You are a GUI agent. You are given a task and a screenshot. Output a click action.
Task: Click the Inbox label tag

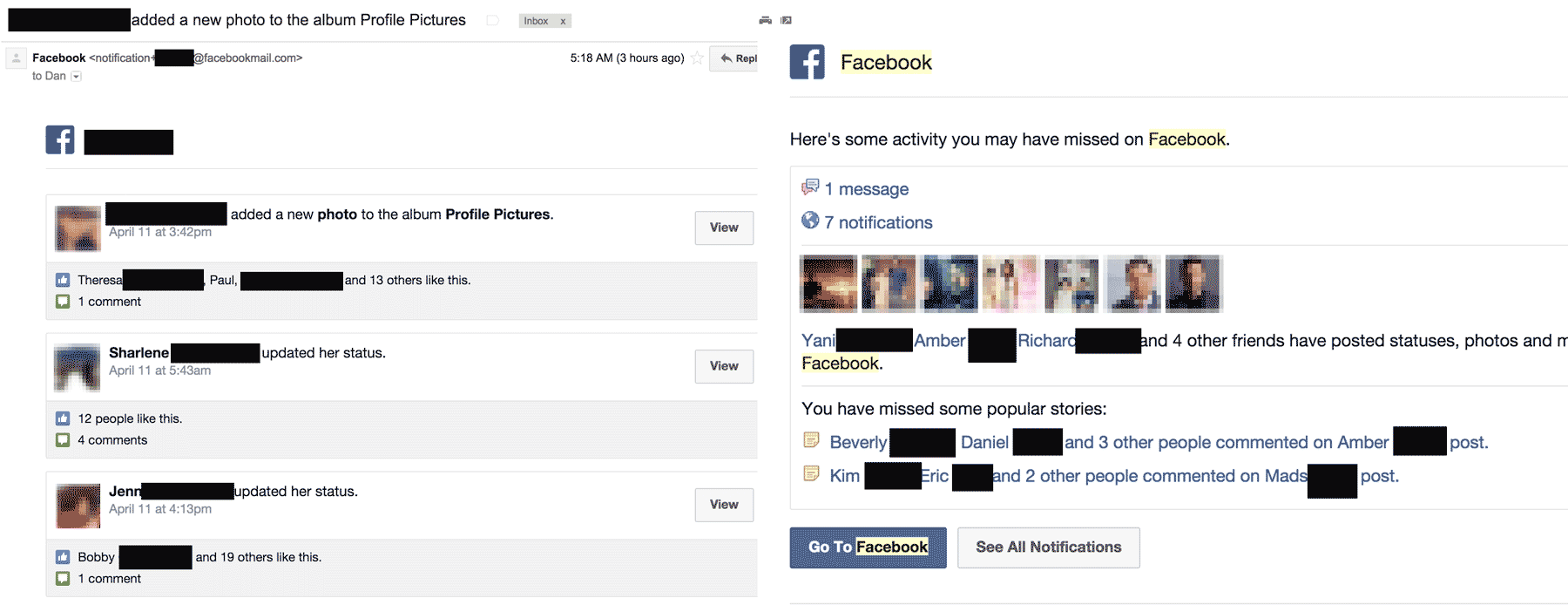pyautogui.click(x=536, y=21)
